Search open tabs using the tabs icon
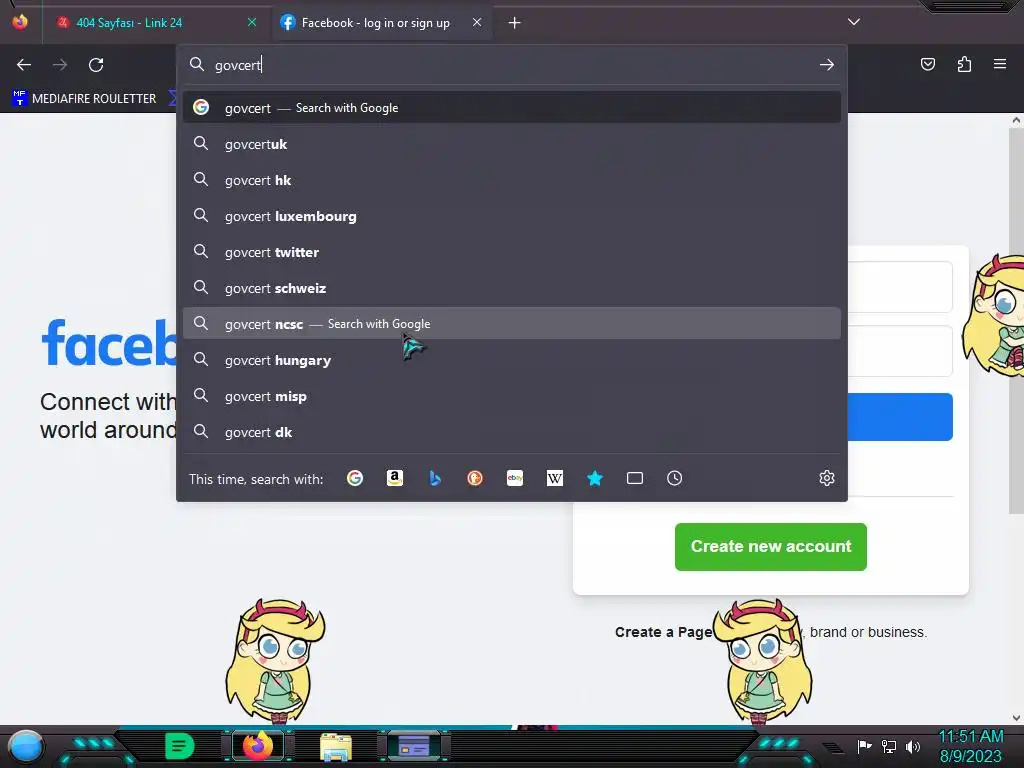The image size is (1024, 768). click(635, 479)
